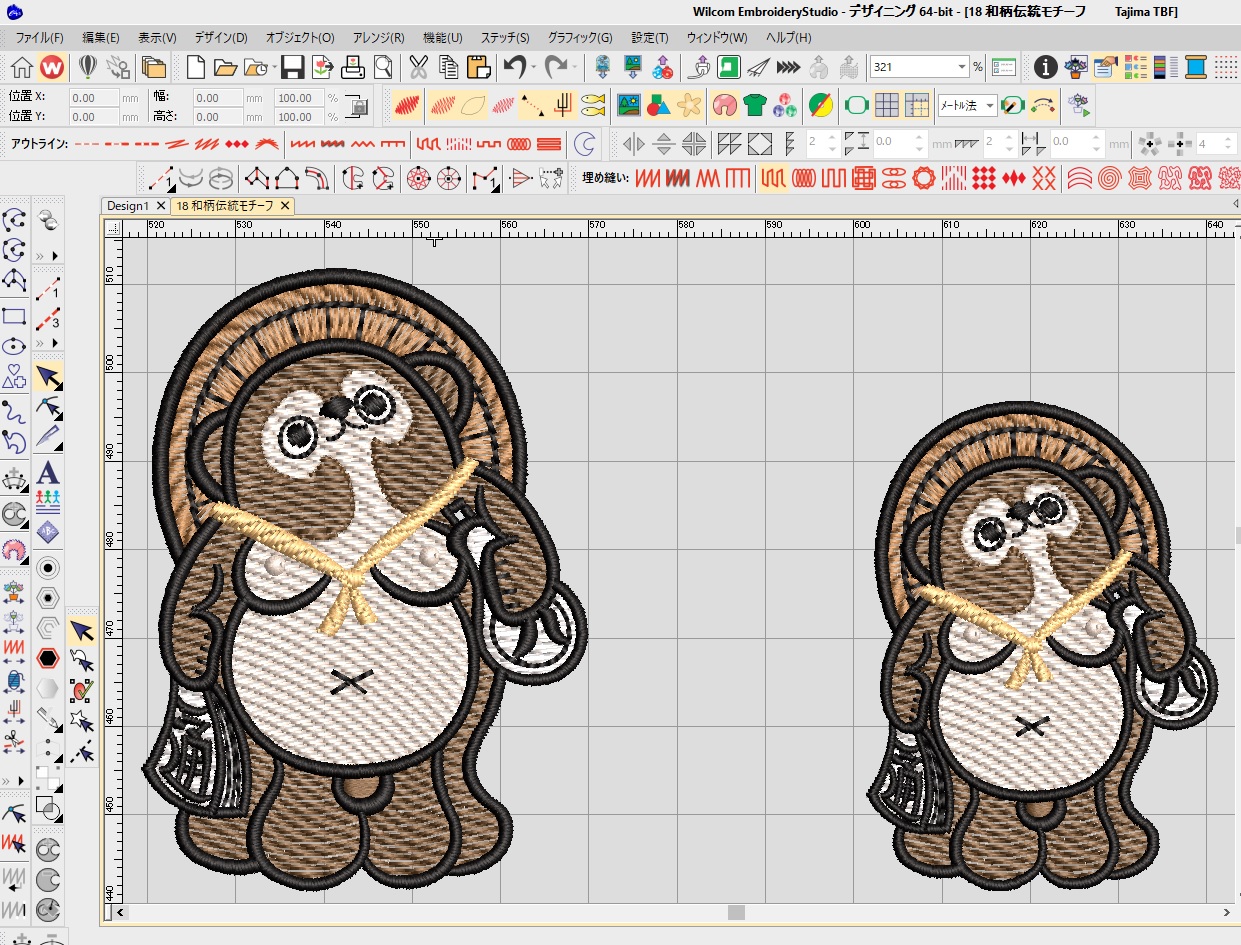Click the hot air balloon icon

point(88,68)
